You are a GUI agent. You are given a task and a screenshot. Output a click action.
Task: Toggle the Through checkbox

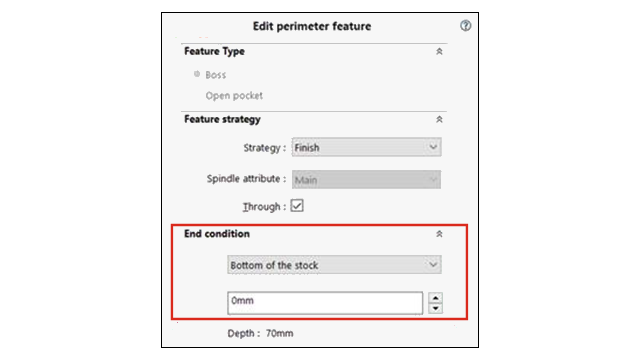(297, 206)
